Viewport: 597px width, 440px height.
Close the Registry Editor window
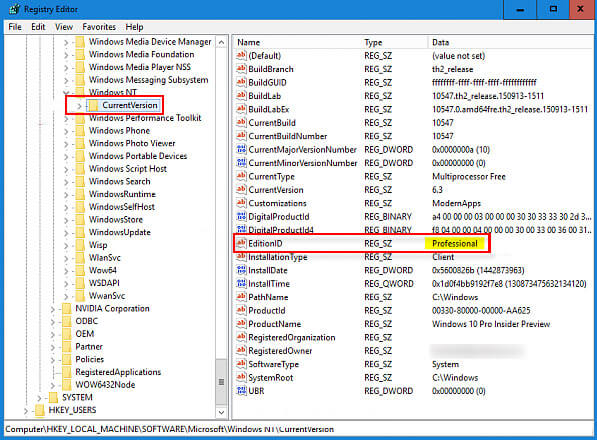pos(580,9)
